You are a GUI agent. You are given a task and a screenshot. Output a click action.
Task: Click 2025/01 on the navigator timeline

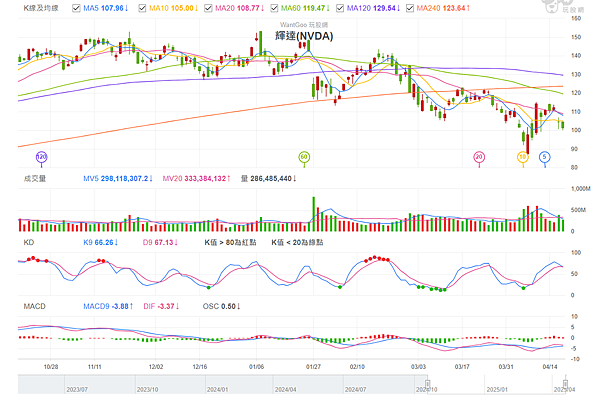click(x=497, y=389)
